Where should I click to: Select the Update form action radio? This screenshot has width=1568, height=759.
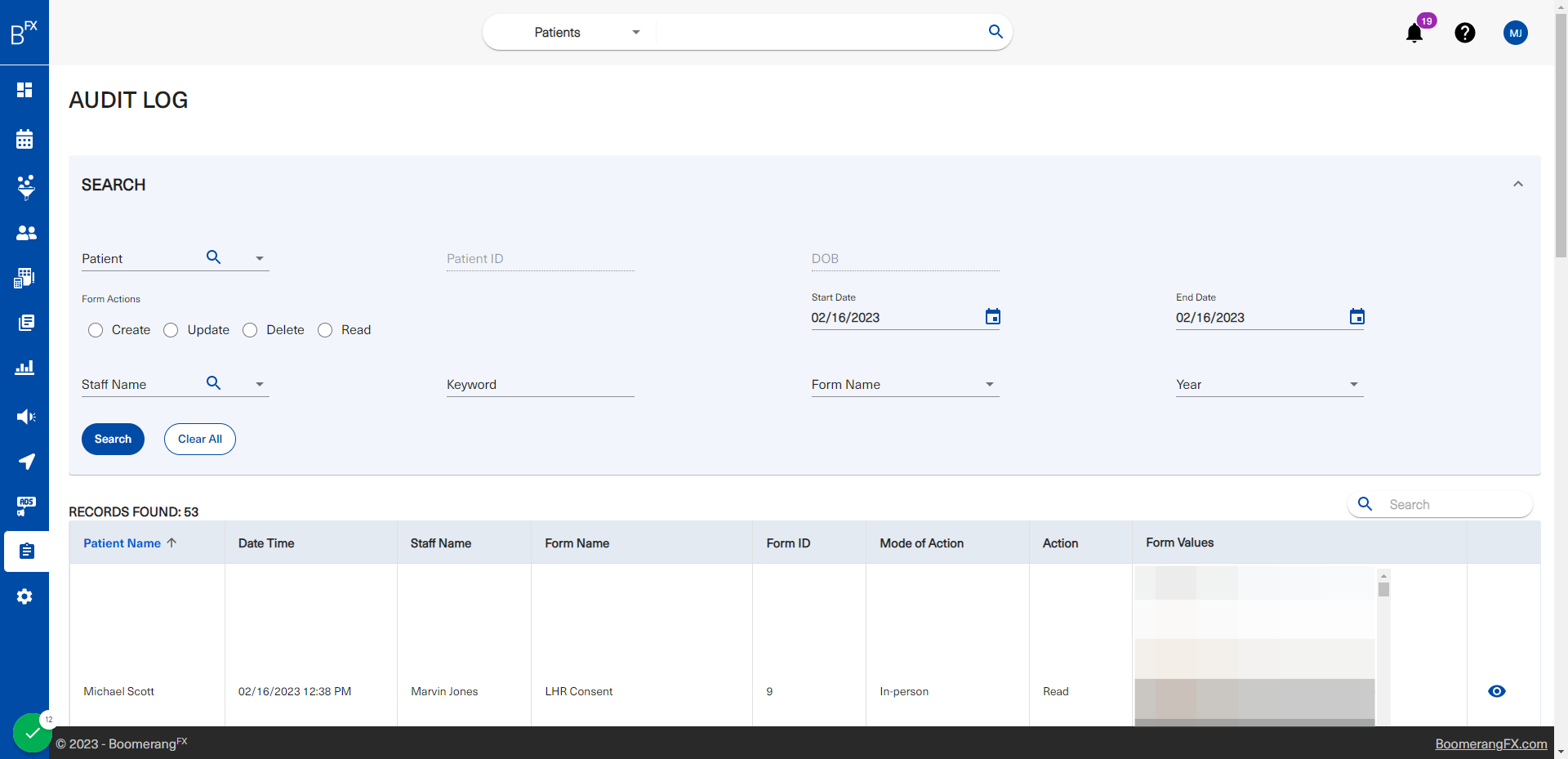171,330
